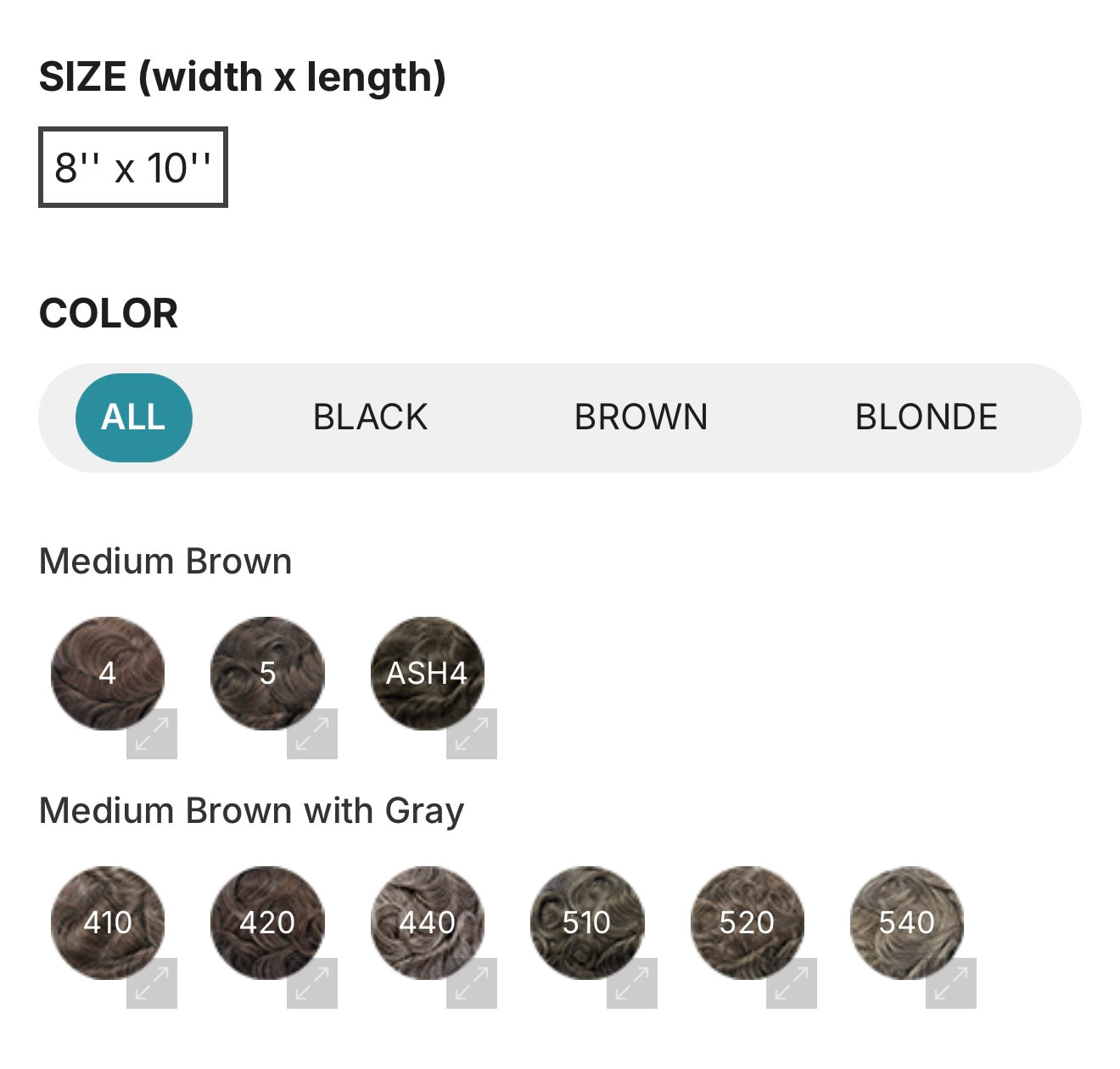1120x1069 pixels.
Task: Enlarge the color 4 swatch preview
Action: pyautogui.click(x=152, y=733)
